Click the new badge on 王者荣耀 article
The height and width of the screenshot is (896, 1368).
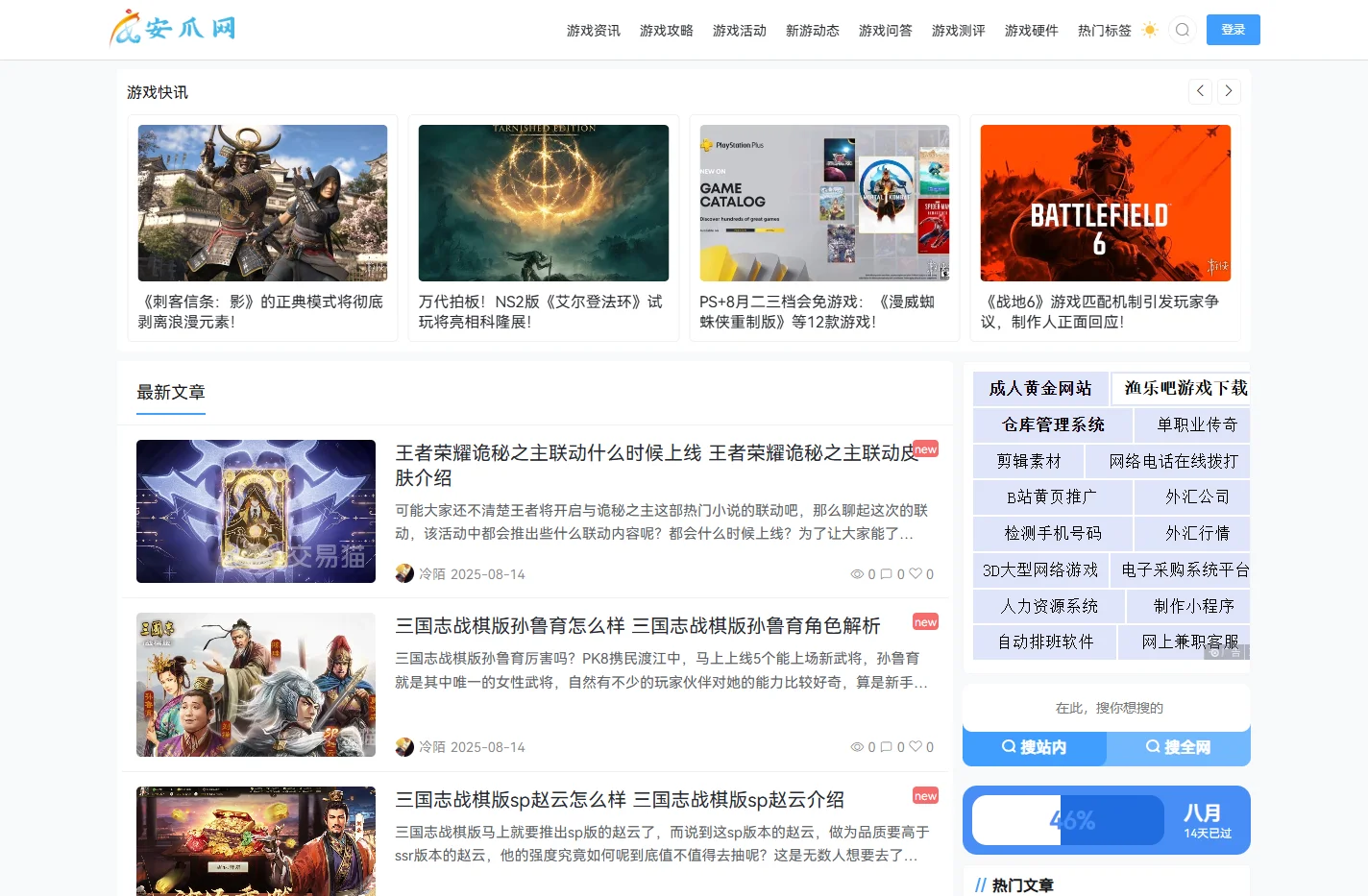pyautogui.click(x=925, y=449)
